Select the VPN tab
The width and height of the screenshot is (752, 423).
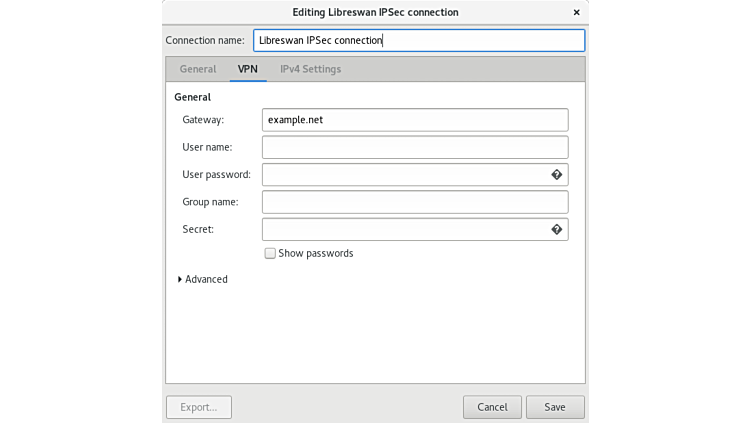(248, 69)
